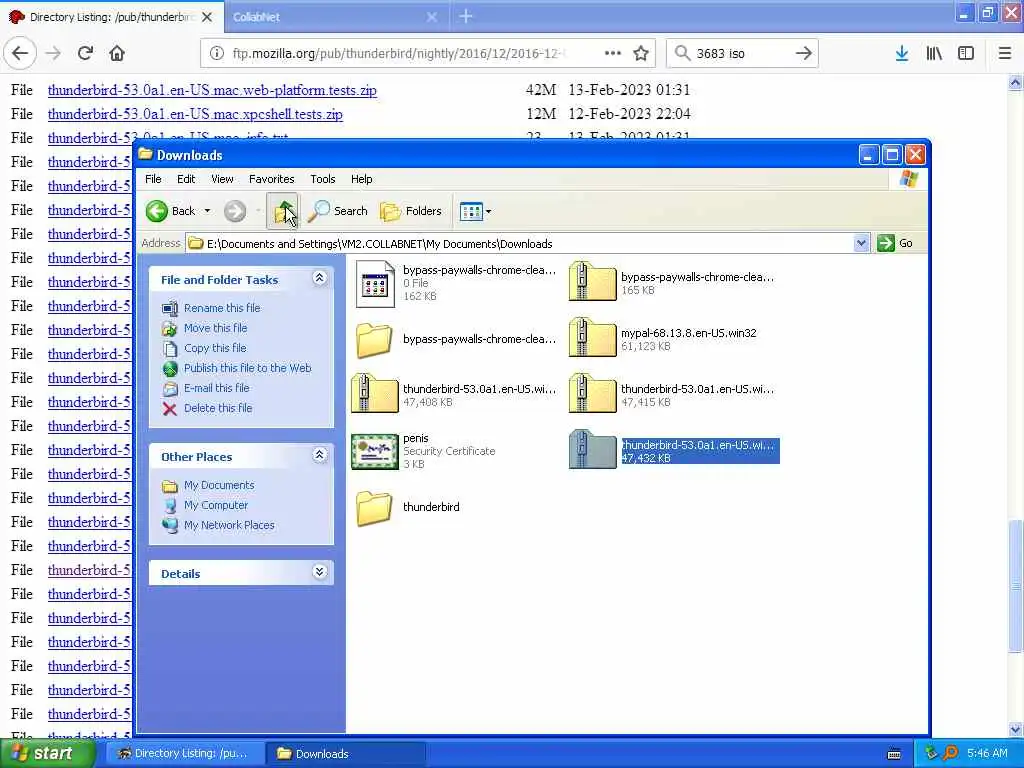Collapse the Other Places panel
Viewport: 1024px width, 768px height.
(319, 455)
